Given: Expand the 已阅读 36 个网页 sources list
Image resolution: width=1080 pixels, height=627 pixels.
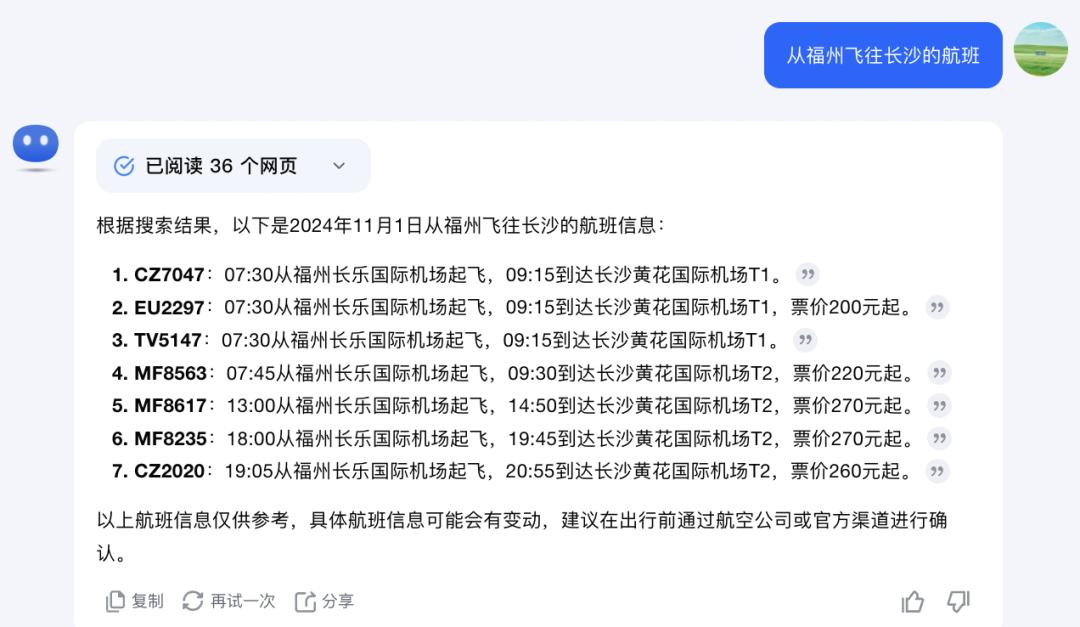Looking at the screenshot, I should 221,166.
